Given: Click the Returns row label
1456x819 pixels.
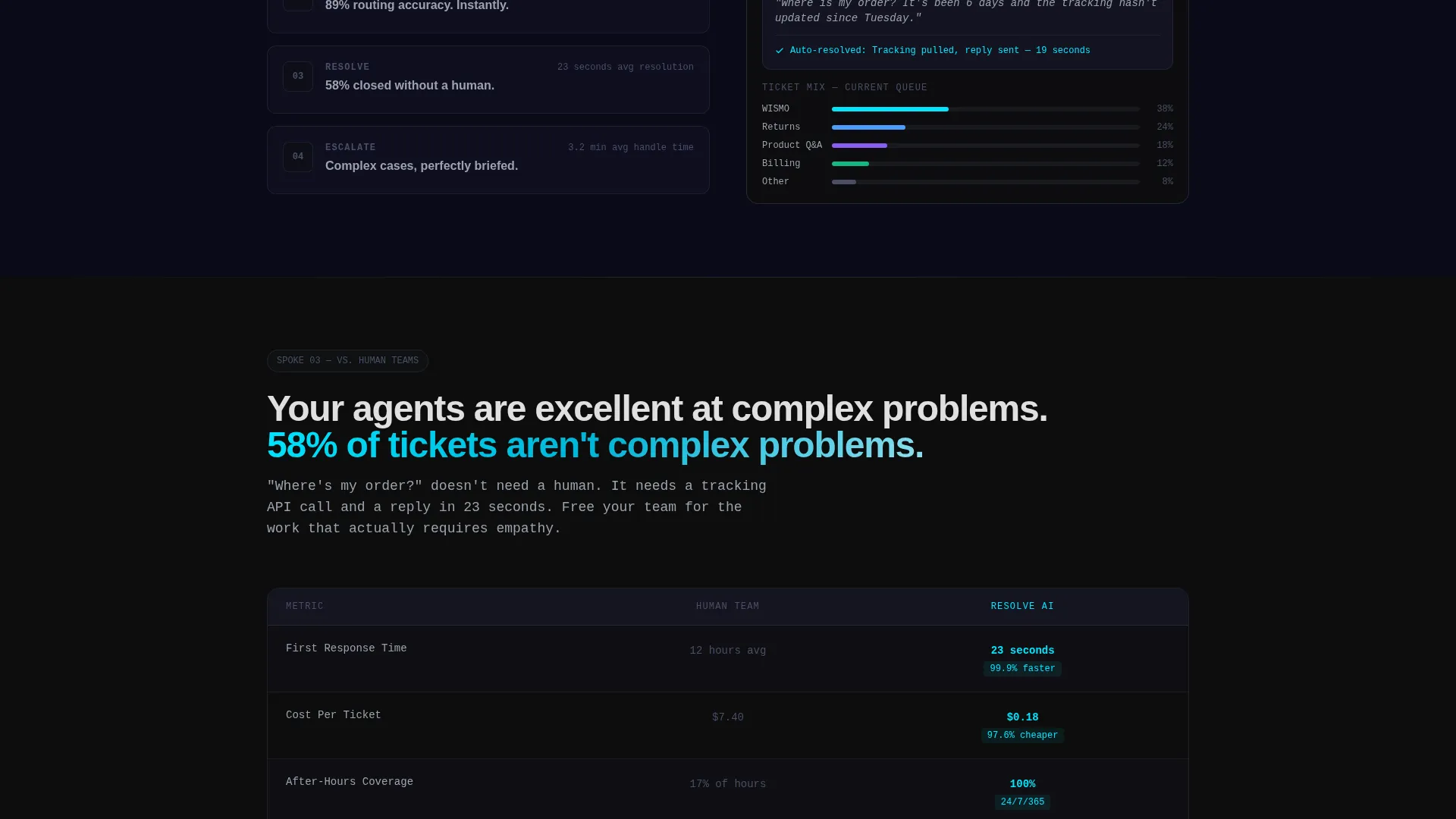Looking at the screenshot, I should [x=781, y=127].
